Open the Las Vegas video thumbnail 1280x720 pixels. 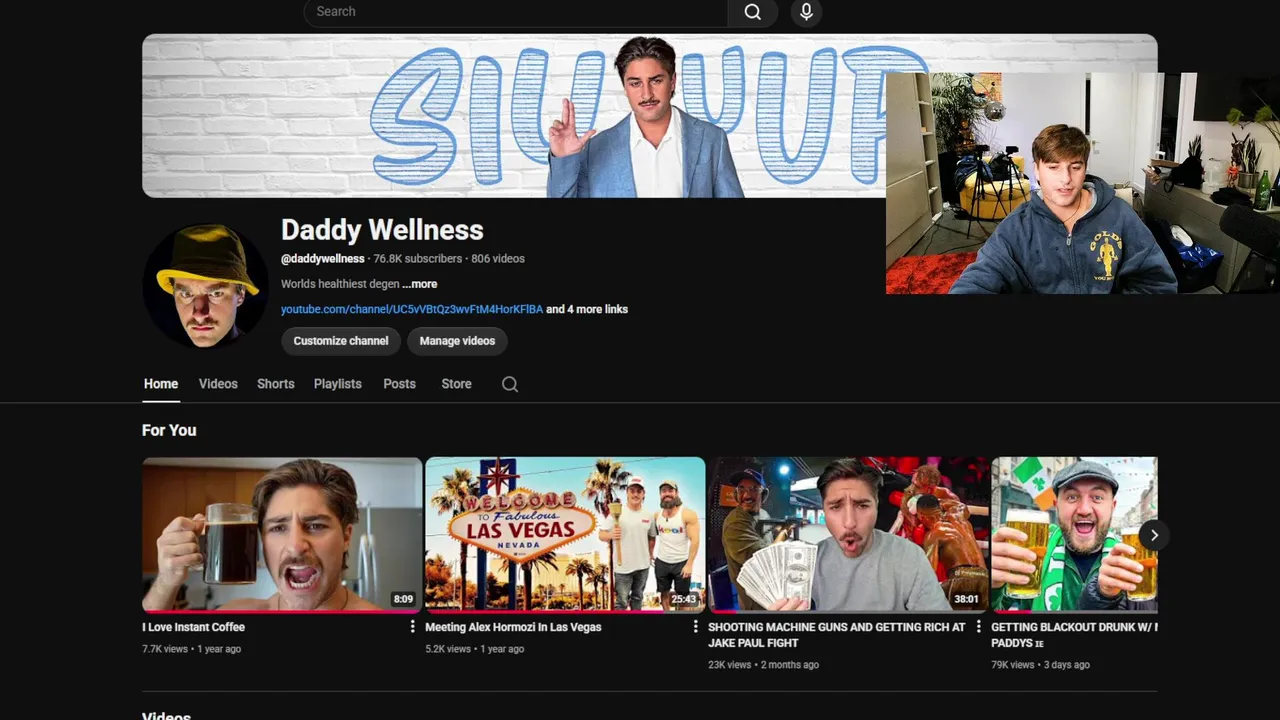coord(565,534)
